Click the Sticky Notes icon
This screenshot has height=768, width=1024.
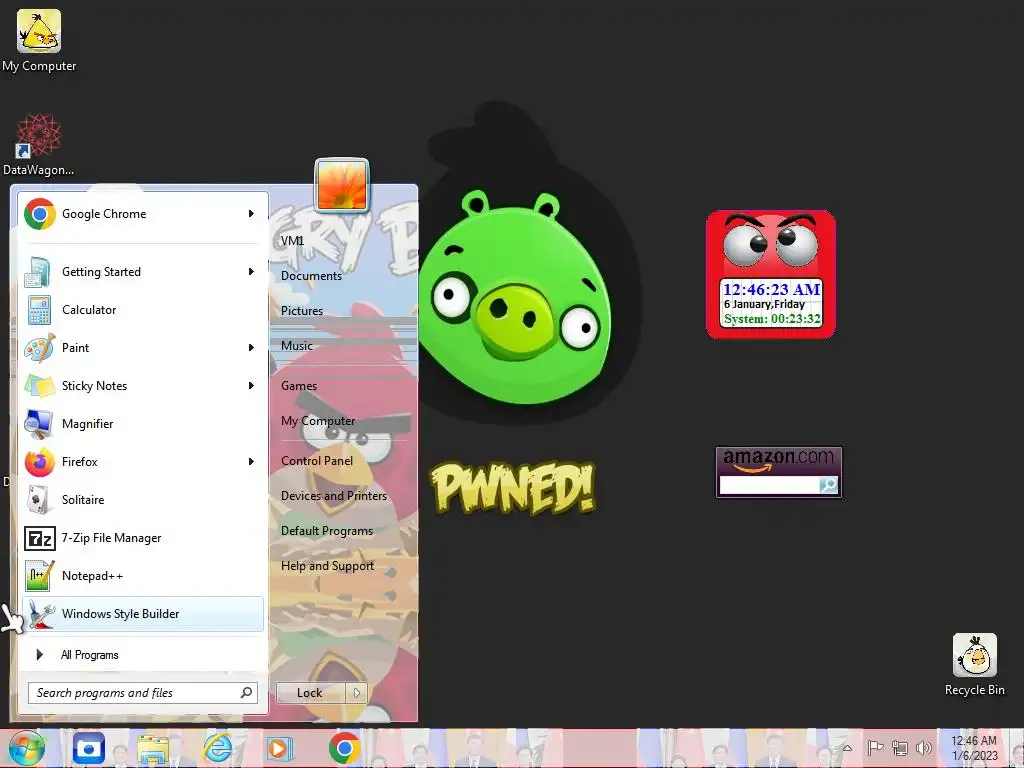pyautogui.click(x=39, y=385)
